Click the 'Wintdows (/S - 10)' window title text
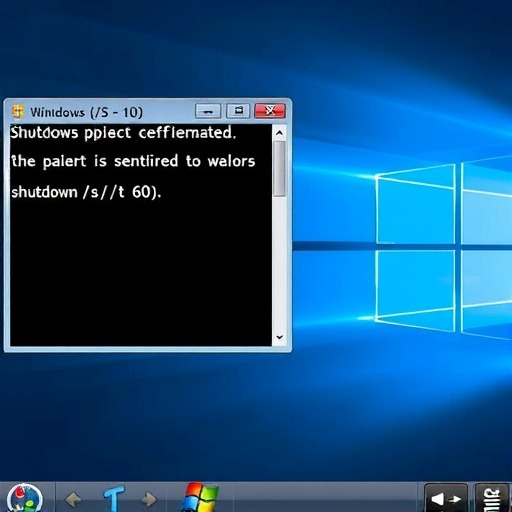This screenshot has height=512, width=512. point(86,112)
